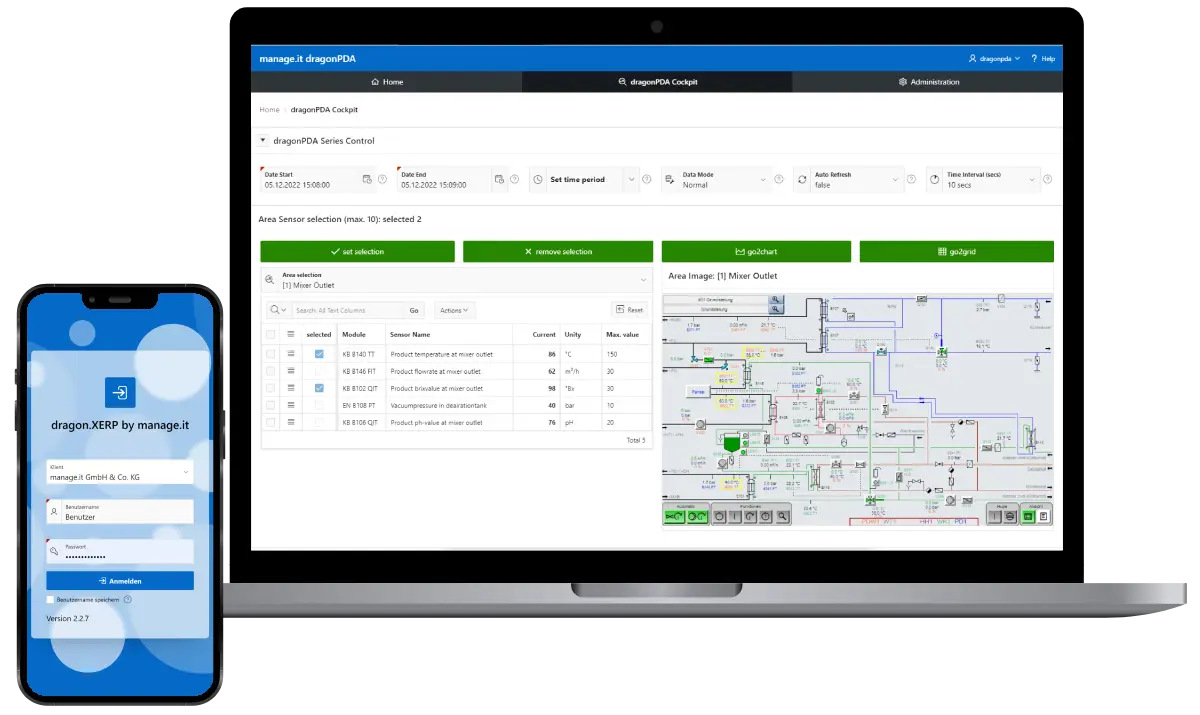Toggle selected checkbox for KB 8140 TT
The height and width of the screenshot is (715, 1200).
(319, 354)
